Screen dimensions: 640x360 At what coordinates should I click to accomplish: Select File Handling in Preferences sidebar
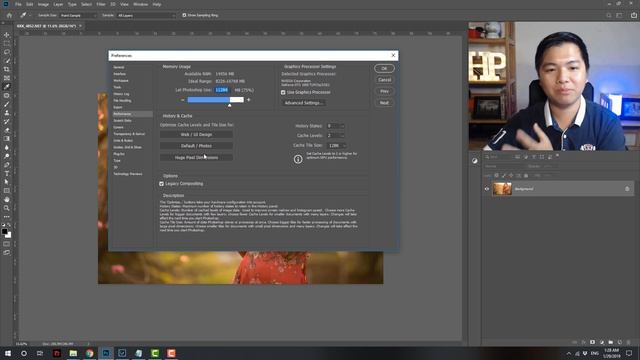[x=122, y=101]
